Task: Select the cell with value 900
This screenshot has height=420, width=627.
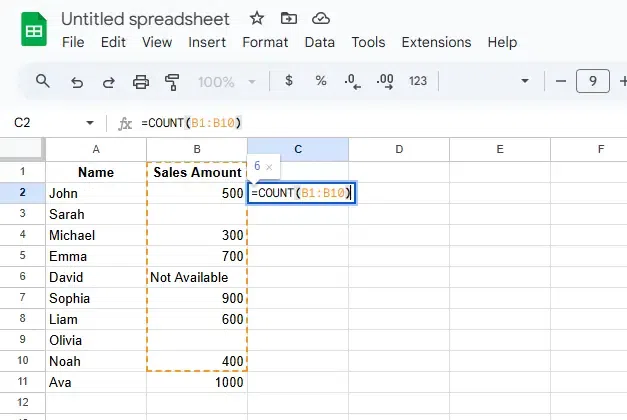Action: 197,298
